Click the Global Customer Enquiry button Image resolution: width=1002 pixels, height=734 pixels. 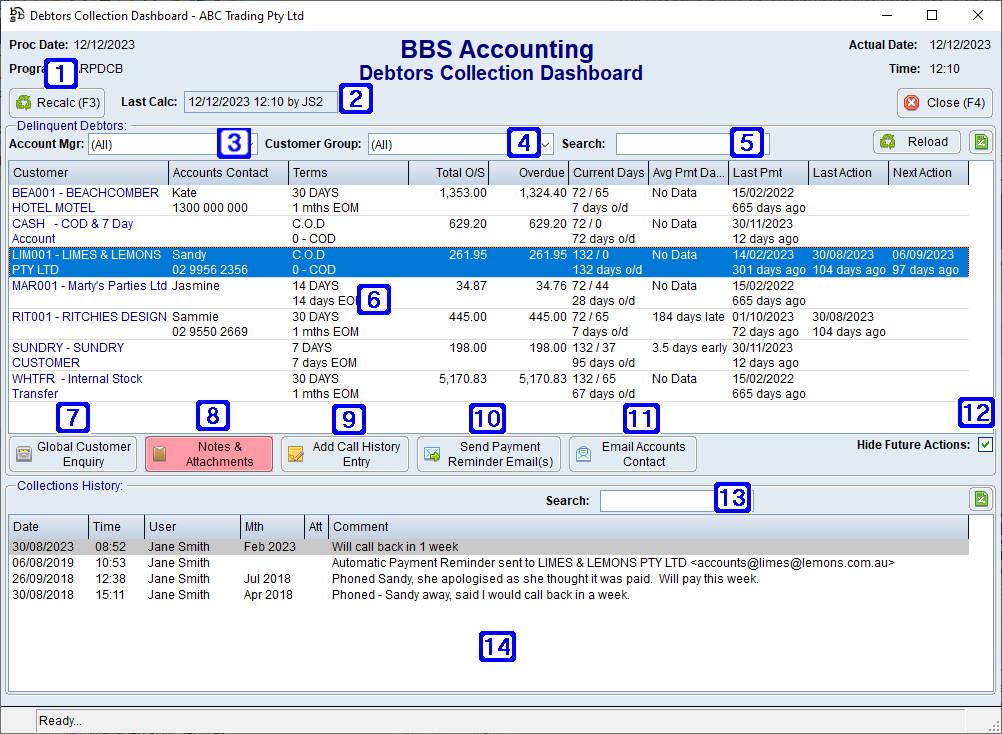(71, 453)
